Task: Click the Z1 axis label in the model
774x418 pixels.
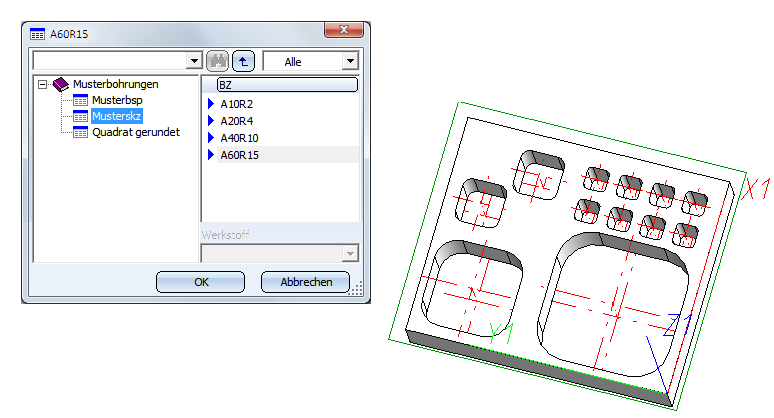Action: pyautogui.click(x=678, y=324)
